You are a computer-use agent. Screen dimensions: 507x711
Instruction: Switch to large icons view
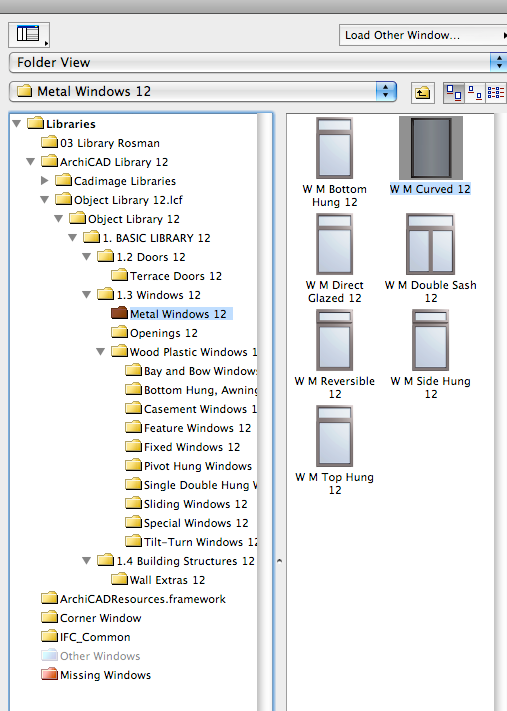click(453, 93)
